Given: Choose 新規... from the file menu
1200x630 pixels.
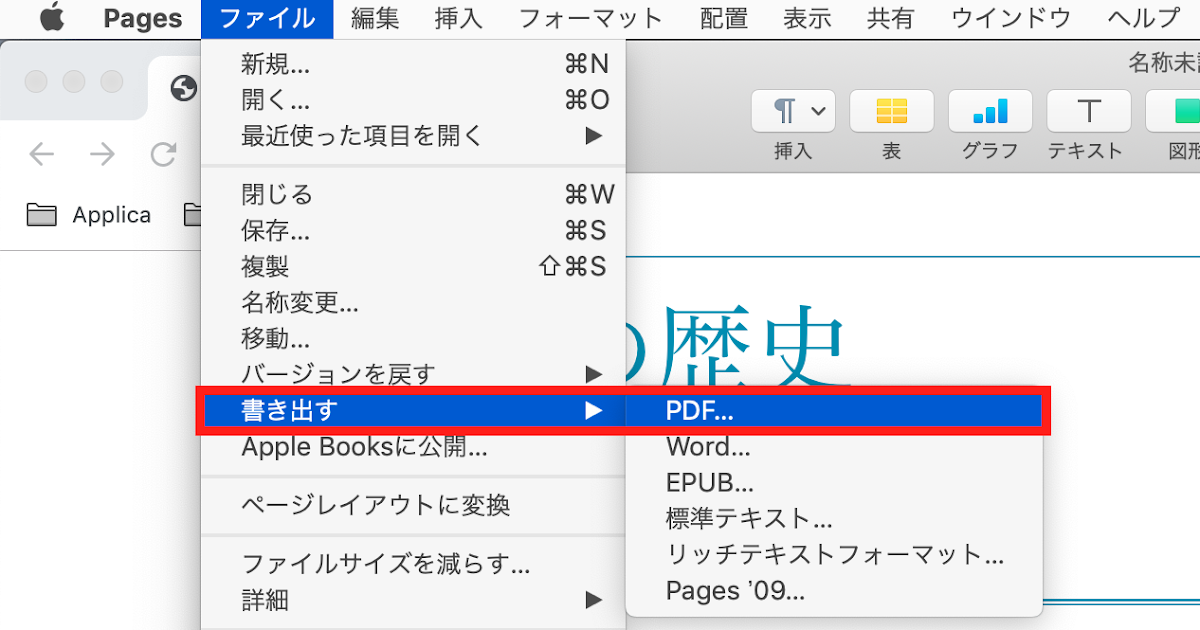Looking at the screenshot, I should click(413, 65).
